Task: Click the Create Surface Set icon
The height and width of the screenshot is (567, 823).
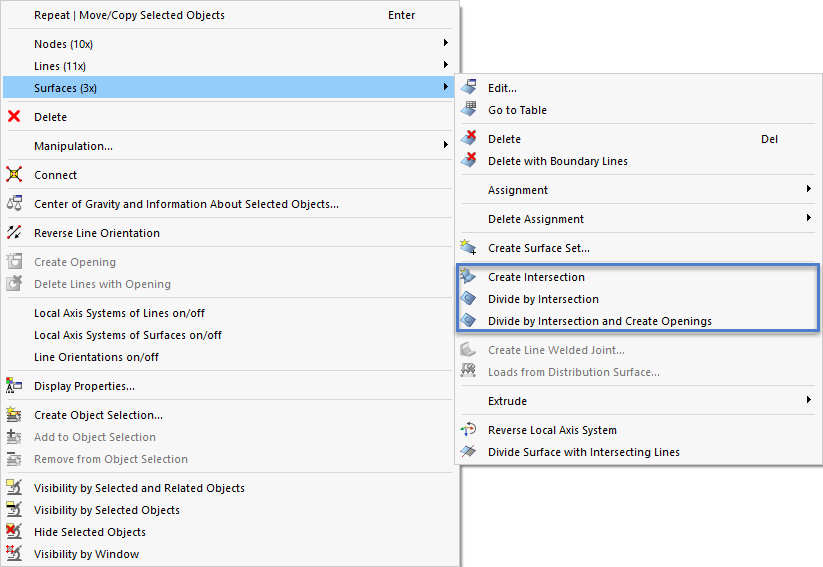Action: point(468,248)
